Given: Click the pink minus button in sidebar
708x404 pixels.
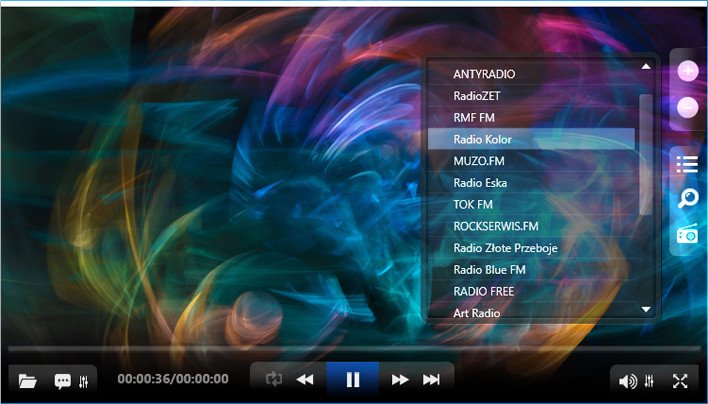Looking at the screenshot, I should click(687, 106).
